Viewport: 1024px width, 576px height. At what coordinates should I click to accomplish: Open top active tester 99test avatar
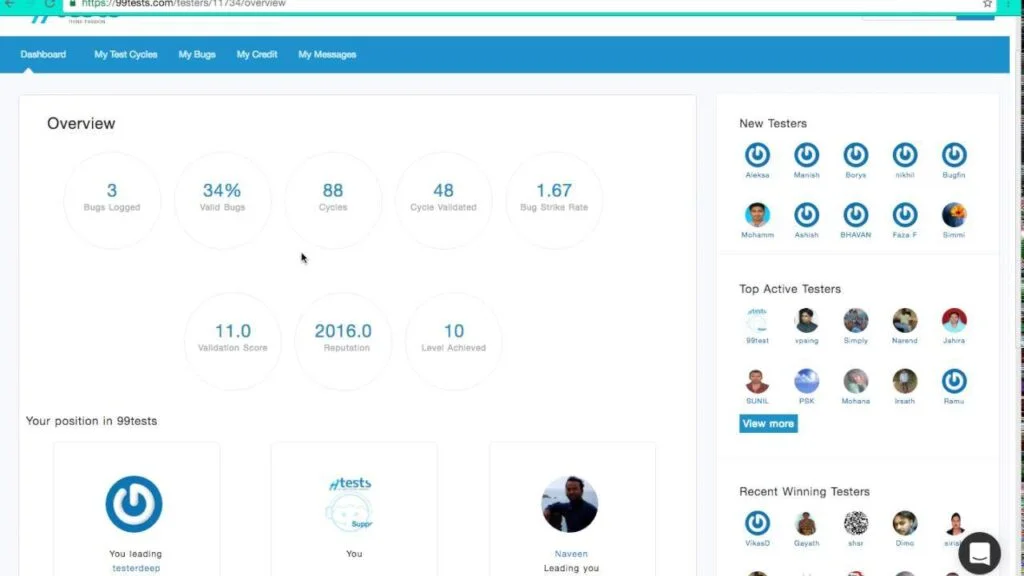pos(757,321)
